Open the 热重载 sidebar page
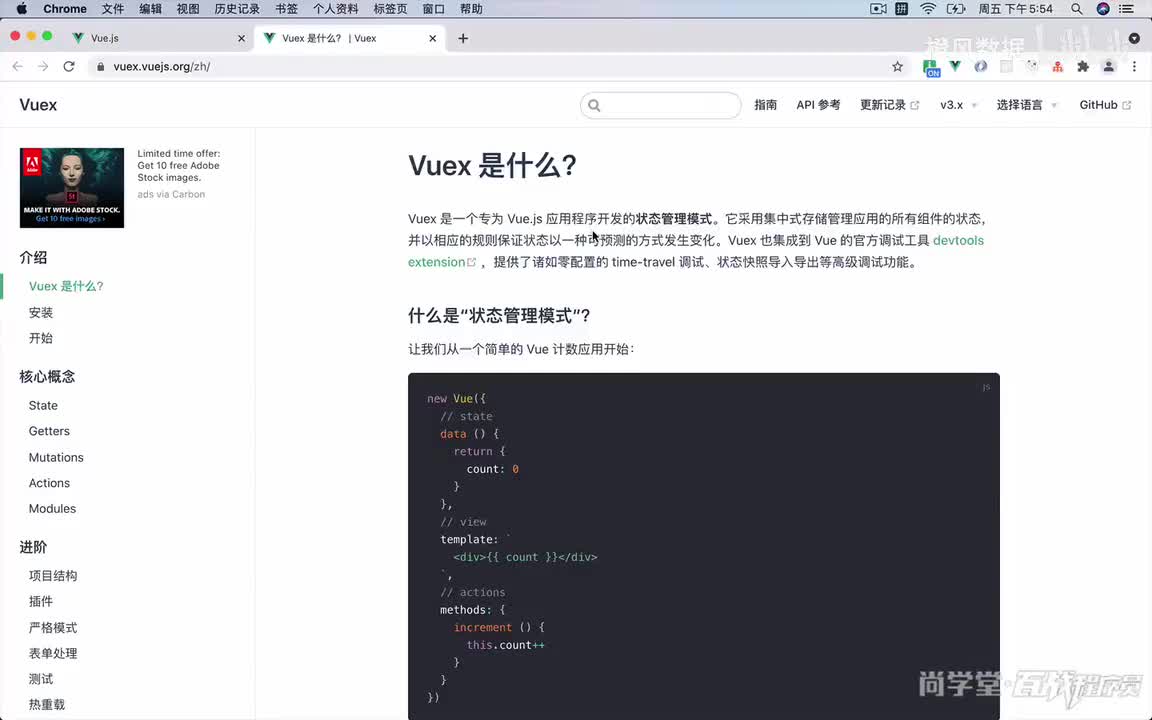The height and width of the screenshot is (720, 1152). click(47, 705)
